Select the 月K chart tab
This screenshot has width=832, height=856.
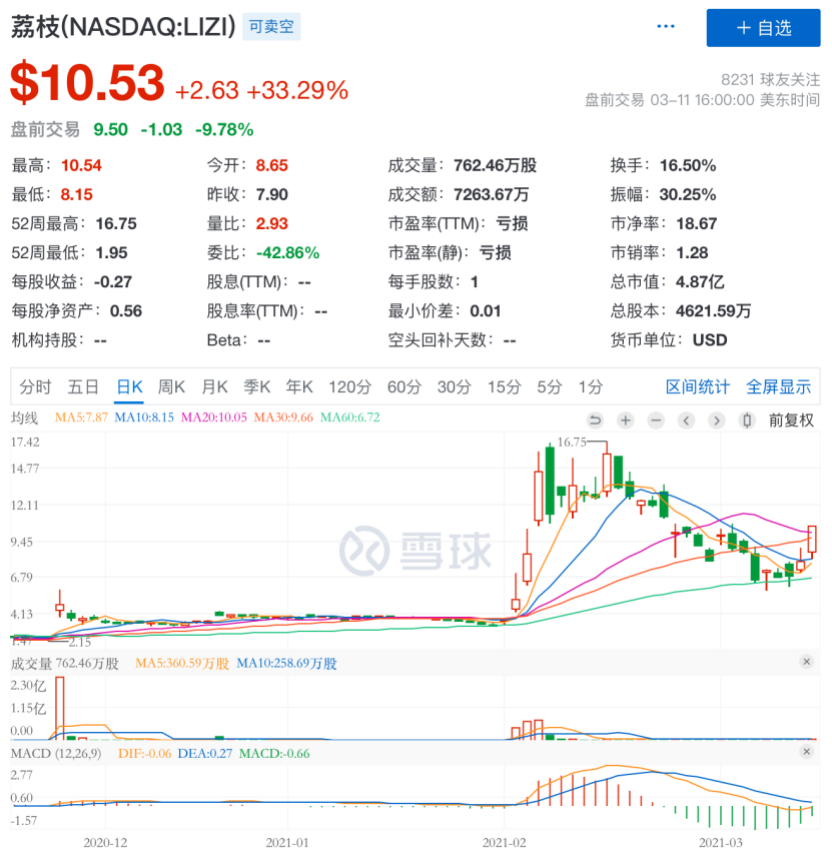click(215, 387)
